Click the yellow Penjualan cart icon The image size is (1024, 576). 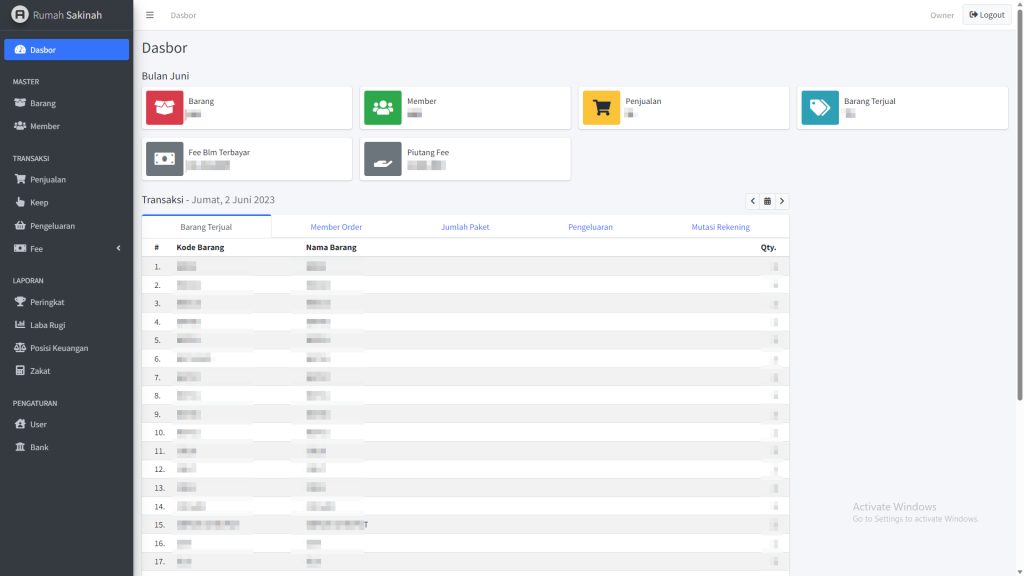coord(601,108)
